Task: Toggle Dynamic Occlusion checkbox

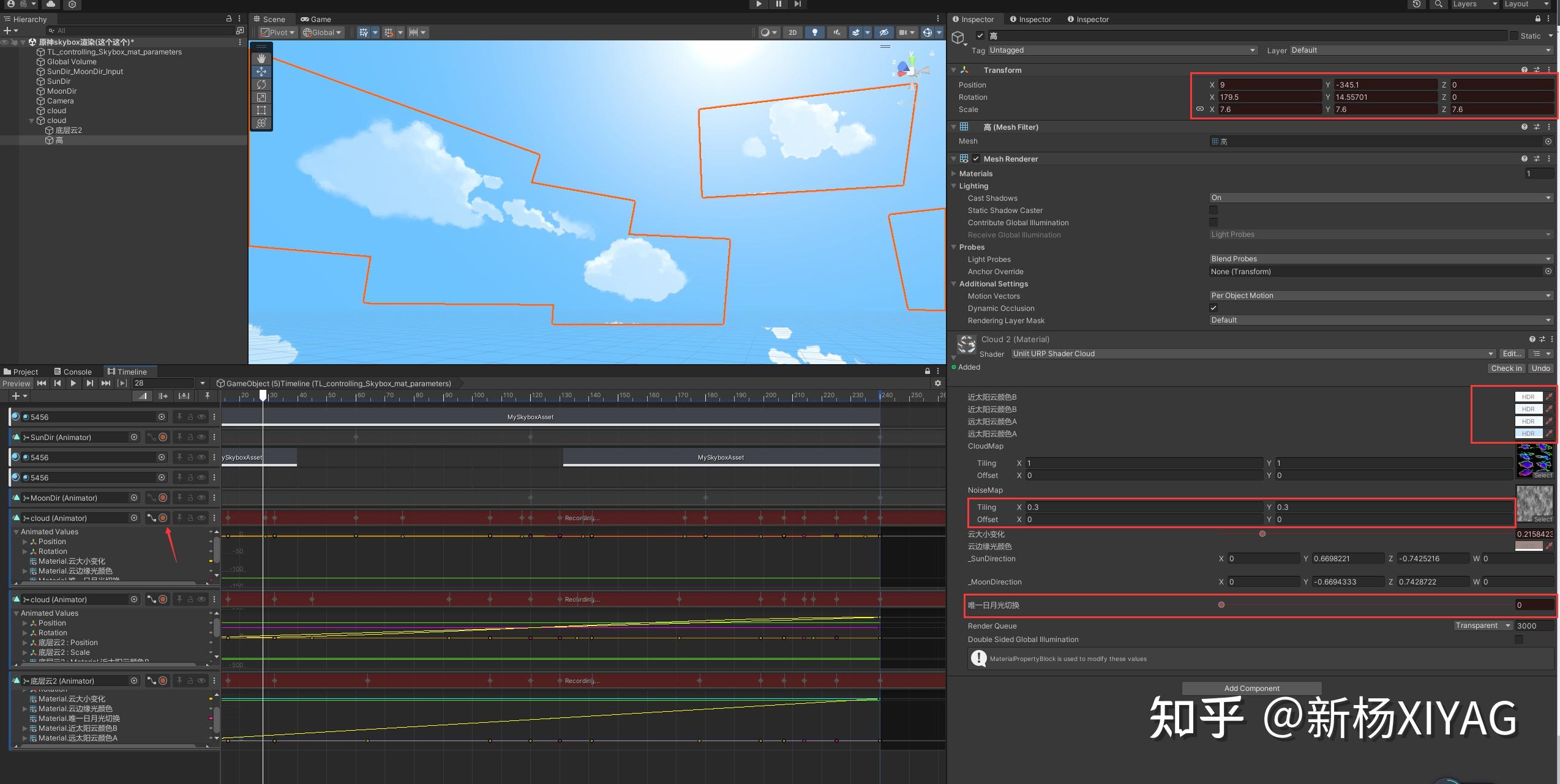Action: (1213, 308)
